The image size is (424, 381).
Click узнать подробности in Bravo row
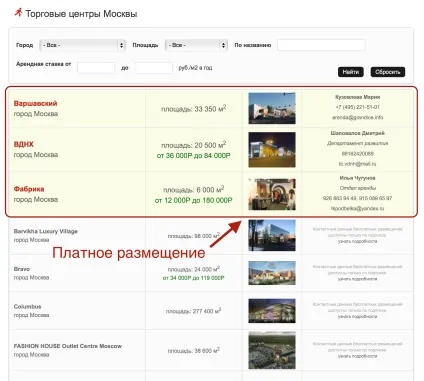click(357, 279)
